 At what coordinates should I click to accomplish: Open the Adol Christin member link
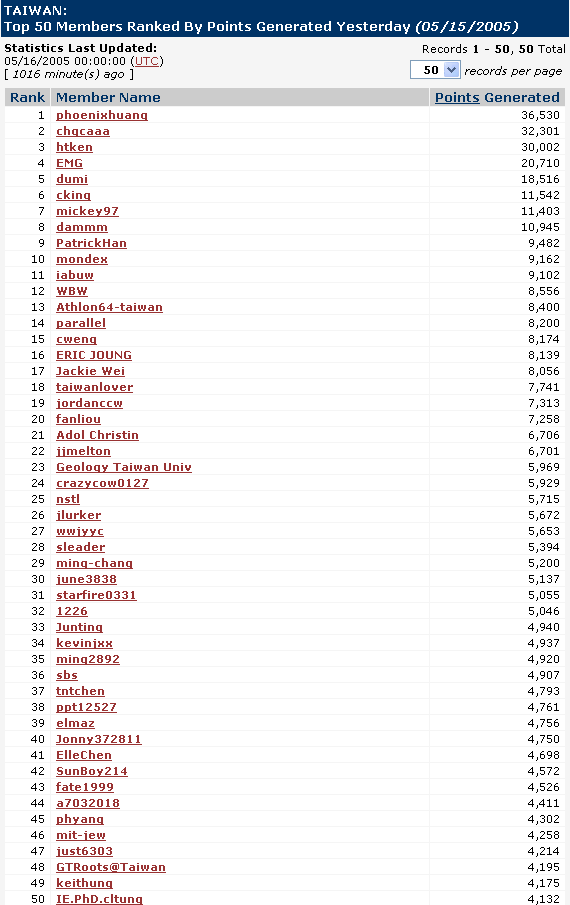(x=97, y=435)
